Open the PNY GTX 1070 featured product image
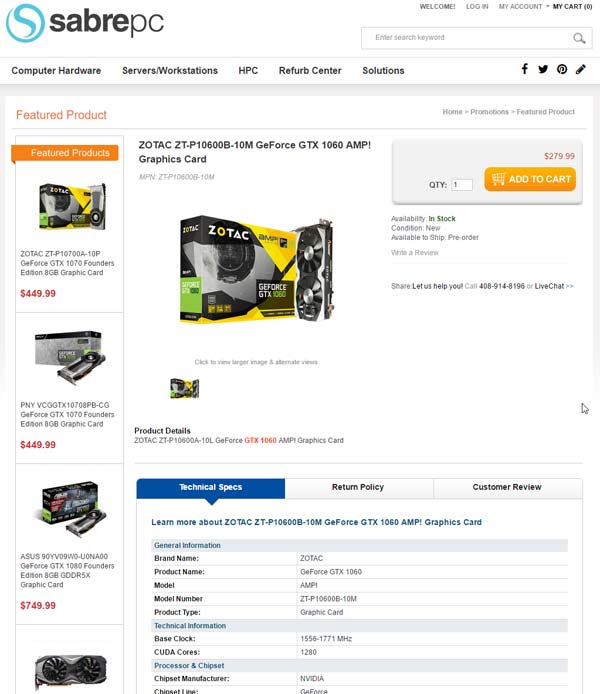600x694 pixels. (x=70, y=358)
